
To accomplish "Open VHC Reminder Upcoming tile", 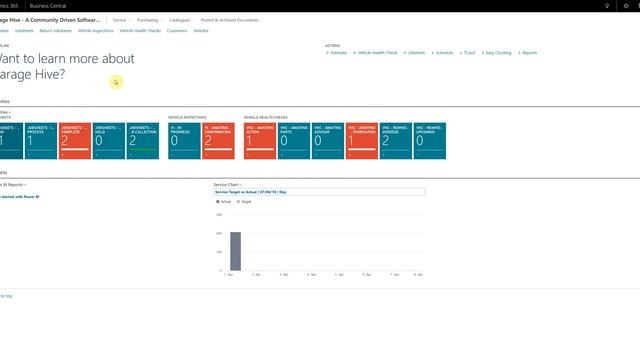I will [429, 141].
